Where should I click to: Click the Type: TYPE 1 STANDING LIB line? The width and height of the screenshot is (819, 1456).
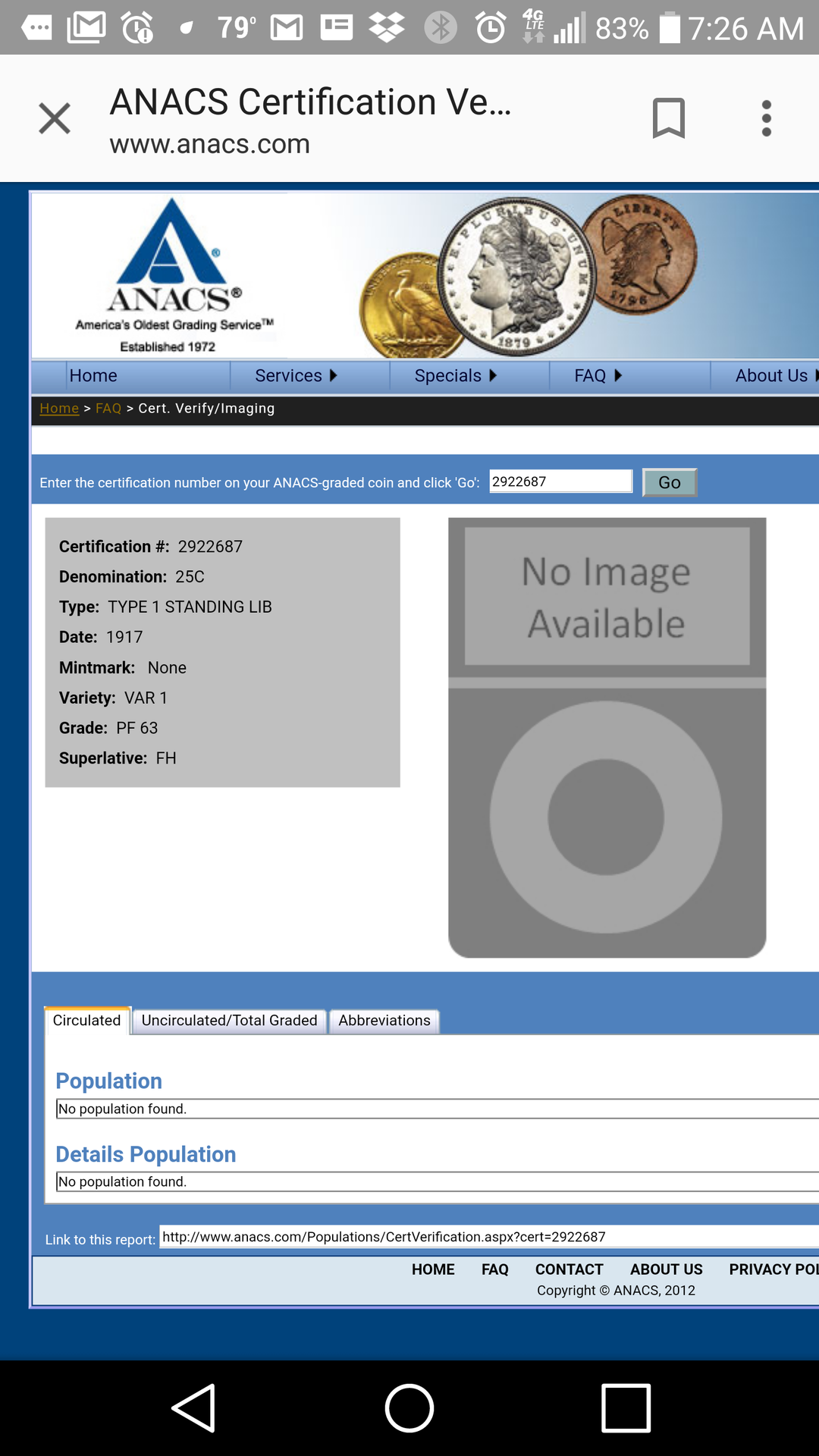tap(165, 607)
